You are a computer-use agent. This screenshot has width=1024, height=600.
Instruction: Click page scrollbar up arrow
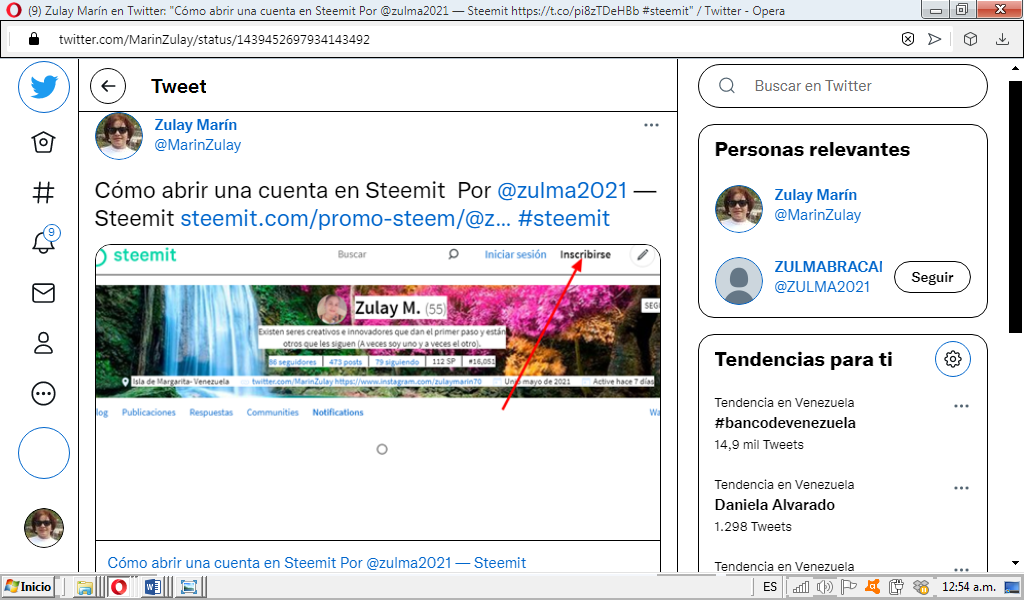click(1015, 68)
